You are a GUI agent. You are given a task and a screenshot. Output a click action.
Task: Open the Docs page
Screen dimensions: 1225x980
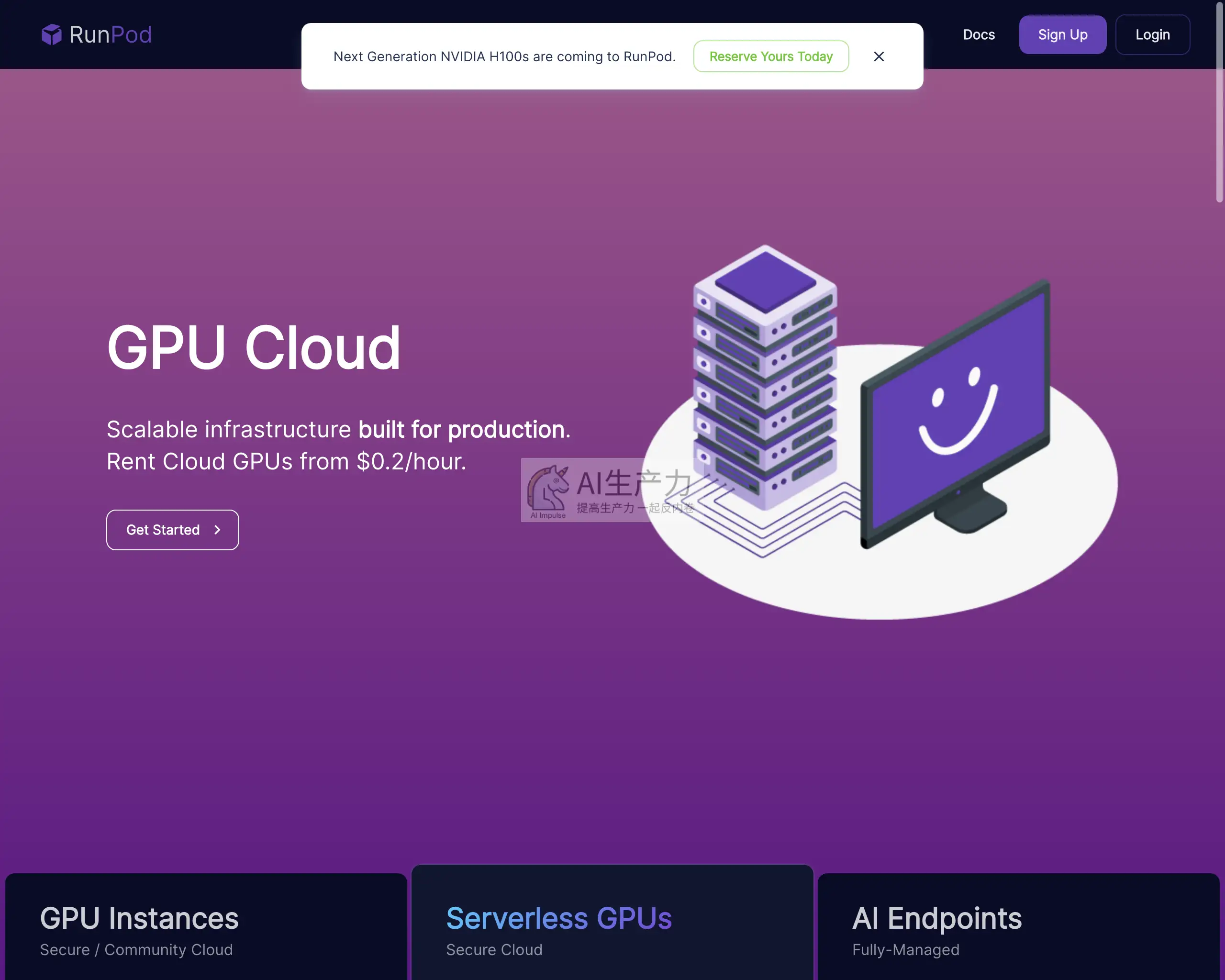coord(979,34)
